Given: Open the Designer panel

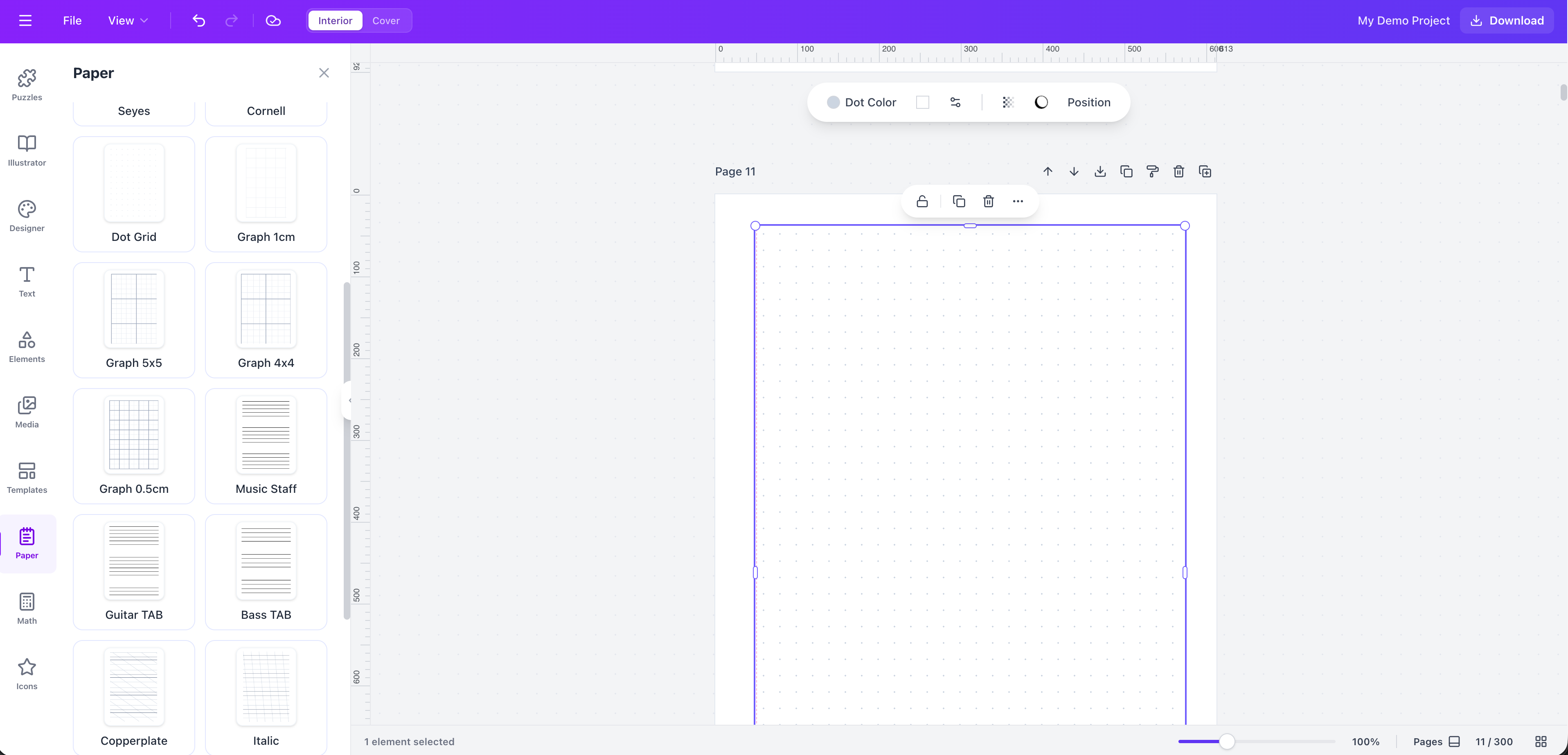Looking at the screenshot, I should [27, 217].
